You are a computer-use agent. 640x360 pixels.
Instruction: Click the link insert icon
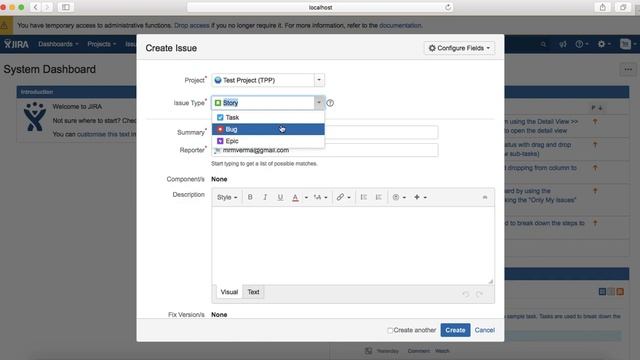click(340, 197)
